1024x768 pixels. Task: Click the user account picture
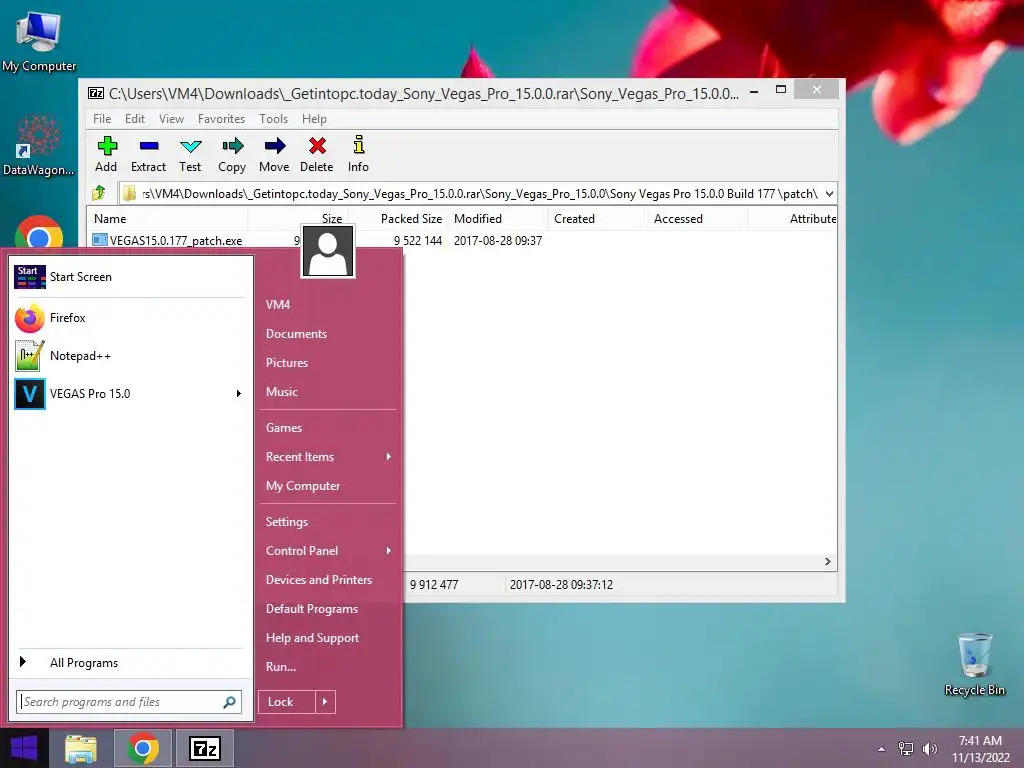(328, 251)
